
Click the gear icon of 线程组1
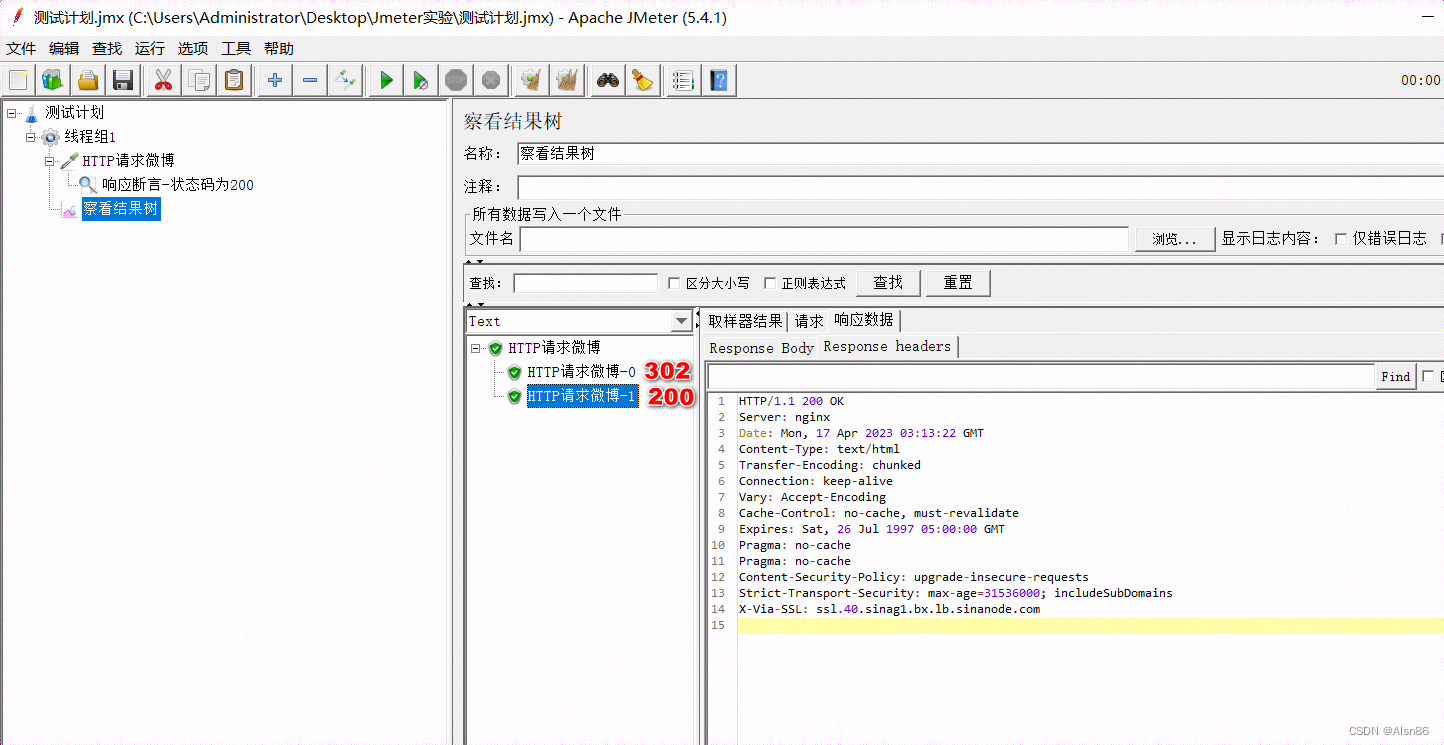tap(50, 137)
